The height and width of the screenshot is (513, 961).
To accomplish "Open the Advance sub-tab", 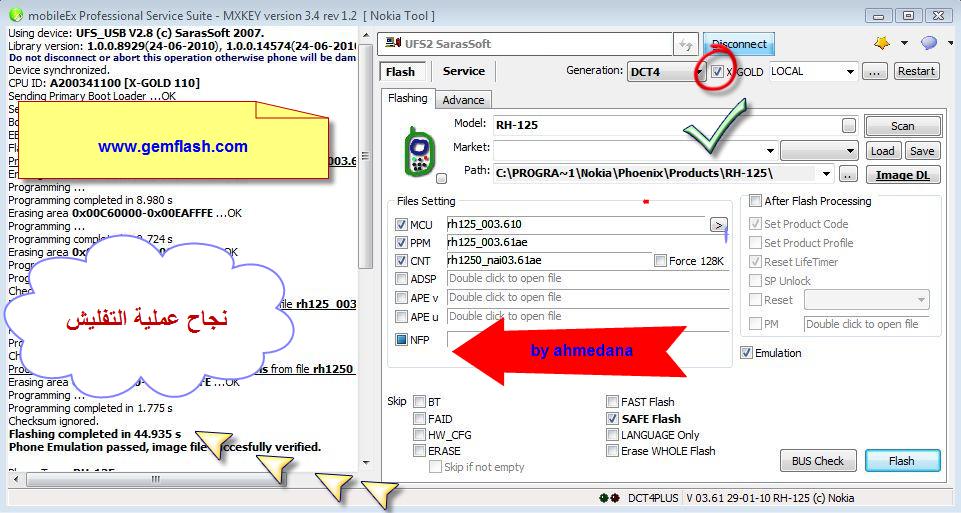I will [x=463, y=100].
